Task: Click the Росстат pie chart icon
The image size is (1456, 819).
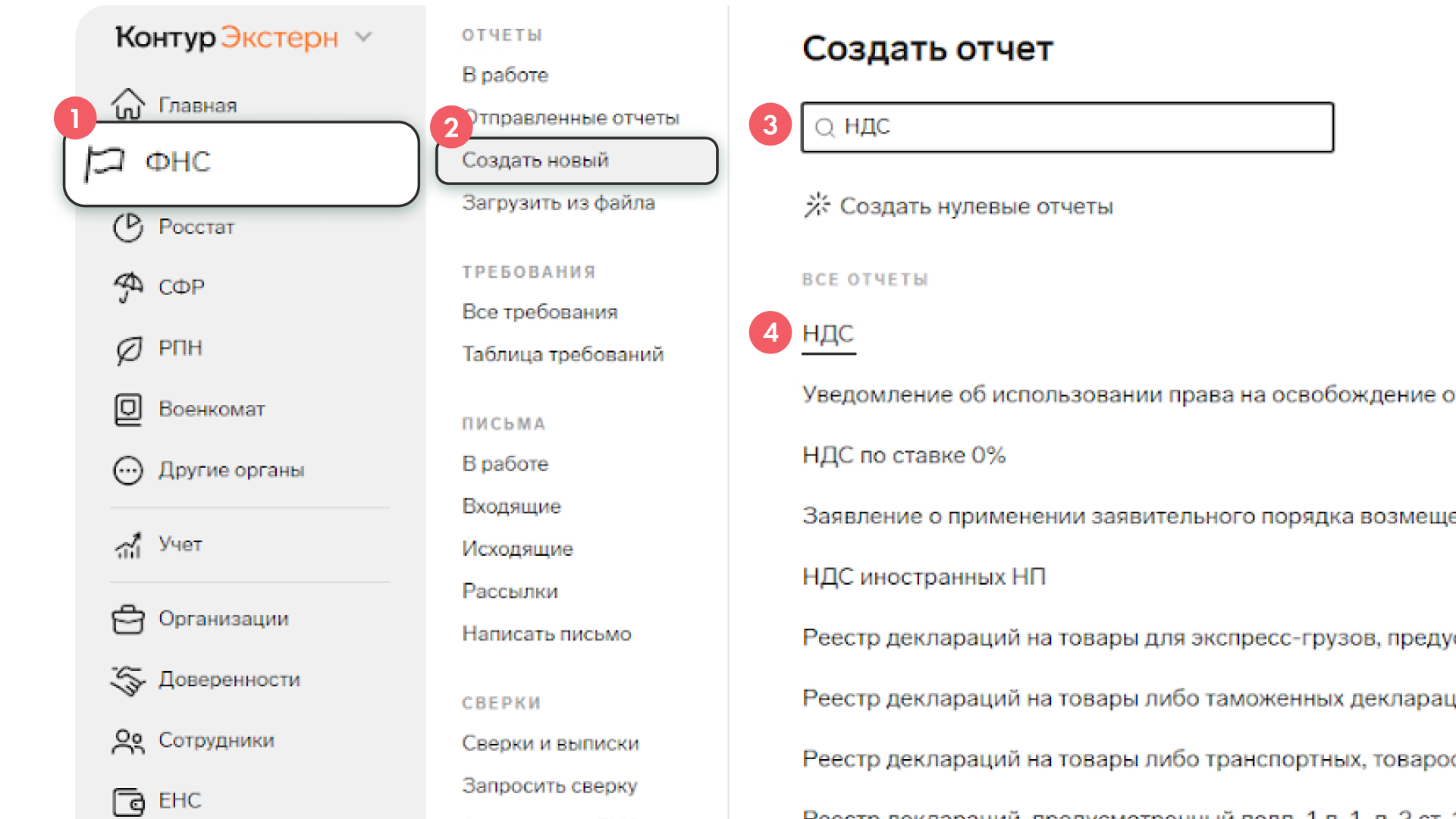Action: pos(128,227)
